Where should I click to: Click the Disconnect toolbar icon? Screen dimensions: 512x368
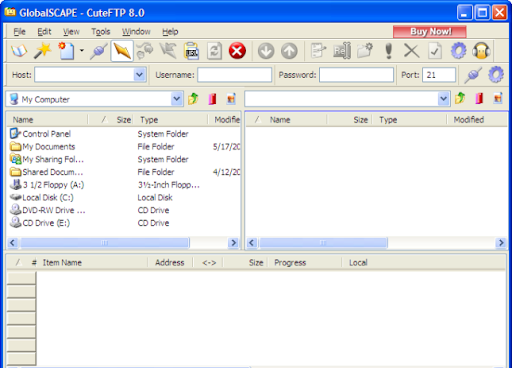145,51
